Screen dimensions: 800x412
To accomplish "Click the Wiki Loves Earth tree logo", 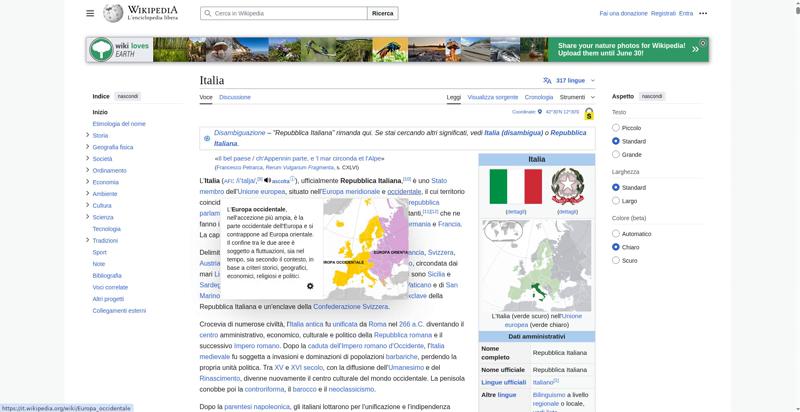I will coord(101,49).
